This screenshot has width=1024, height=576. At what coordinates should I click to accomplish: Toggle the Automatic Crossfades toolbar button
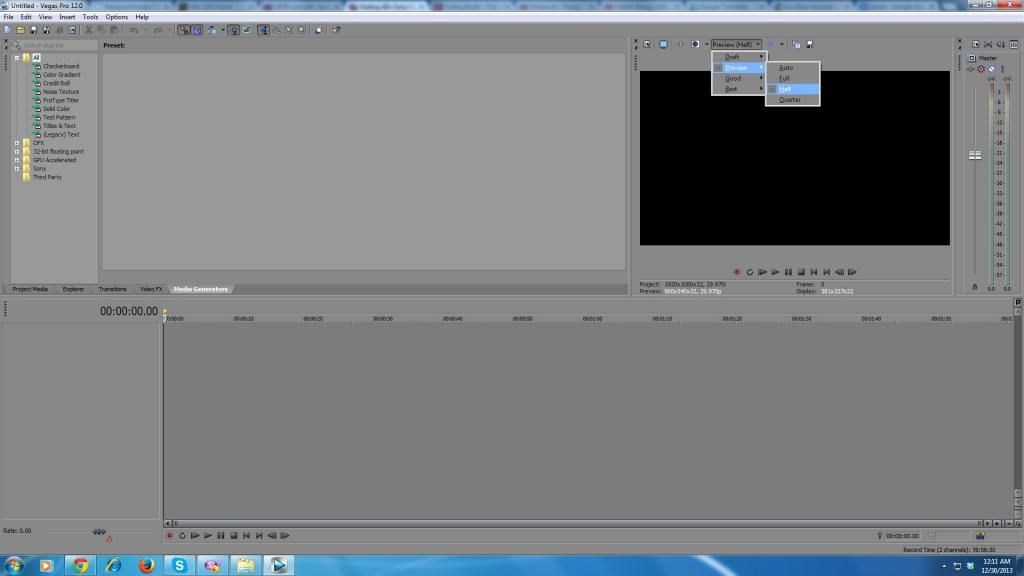point(197,30)
